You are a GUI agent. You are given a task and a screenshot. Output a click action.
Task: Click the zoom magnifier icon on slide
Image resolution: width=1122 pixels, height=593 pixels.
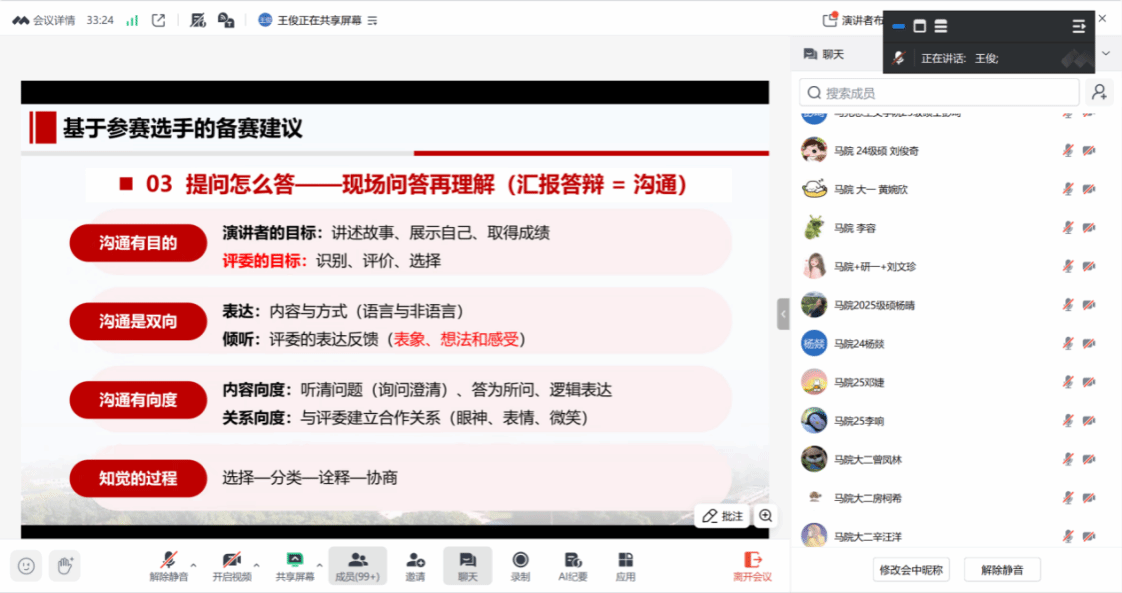coord(765,516)
